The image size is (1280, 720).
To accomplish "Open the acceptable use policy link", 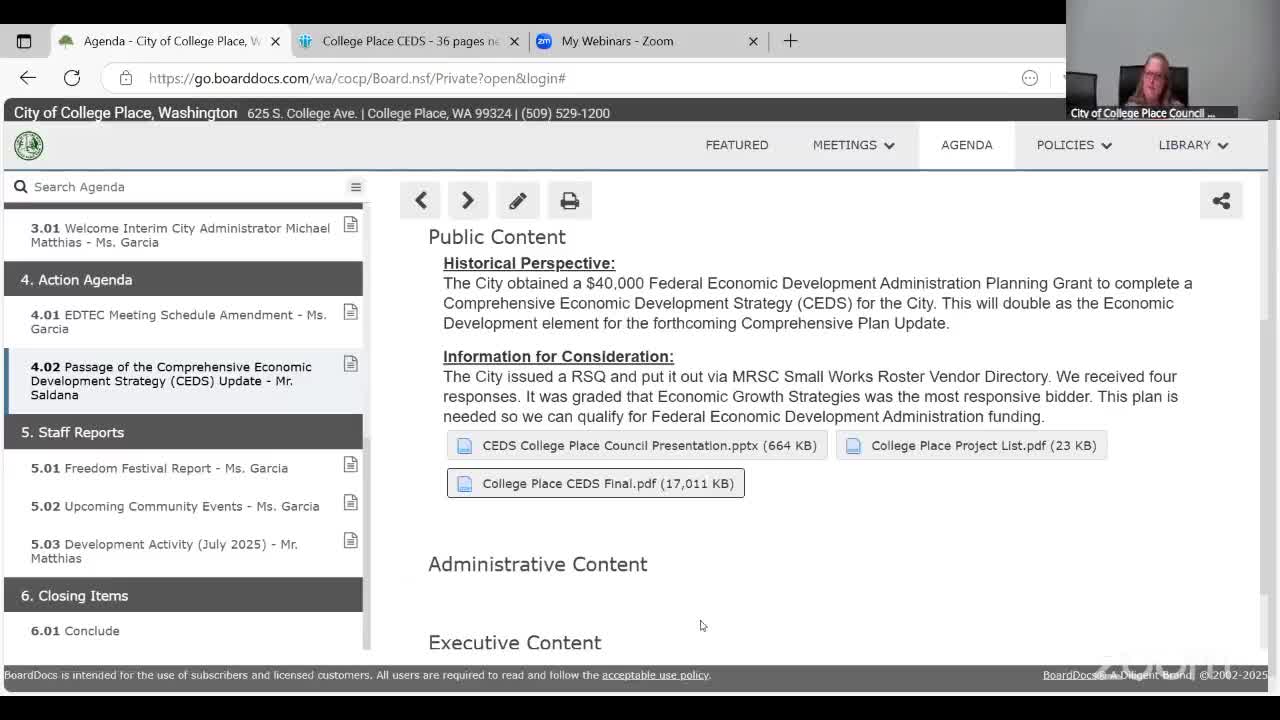I will tap(655, 675).
